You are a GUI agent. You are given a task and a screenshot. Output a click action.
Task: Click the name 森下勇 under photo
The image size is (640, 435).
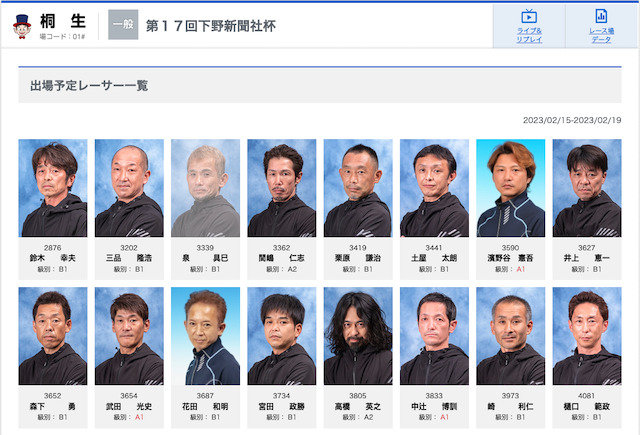click(53, 406)
